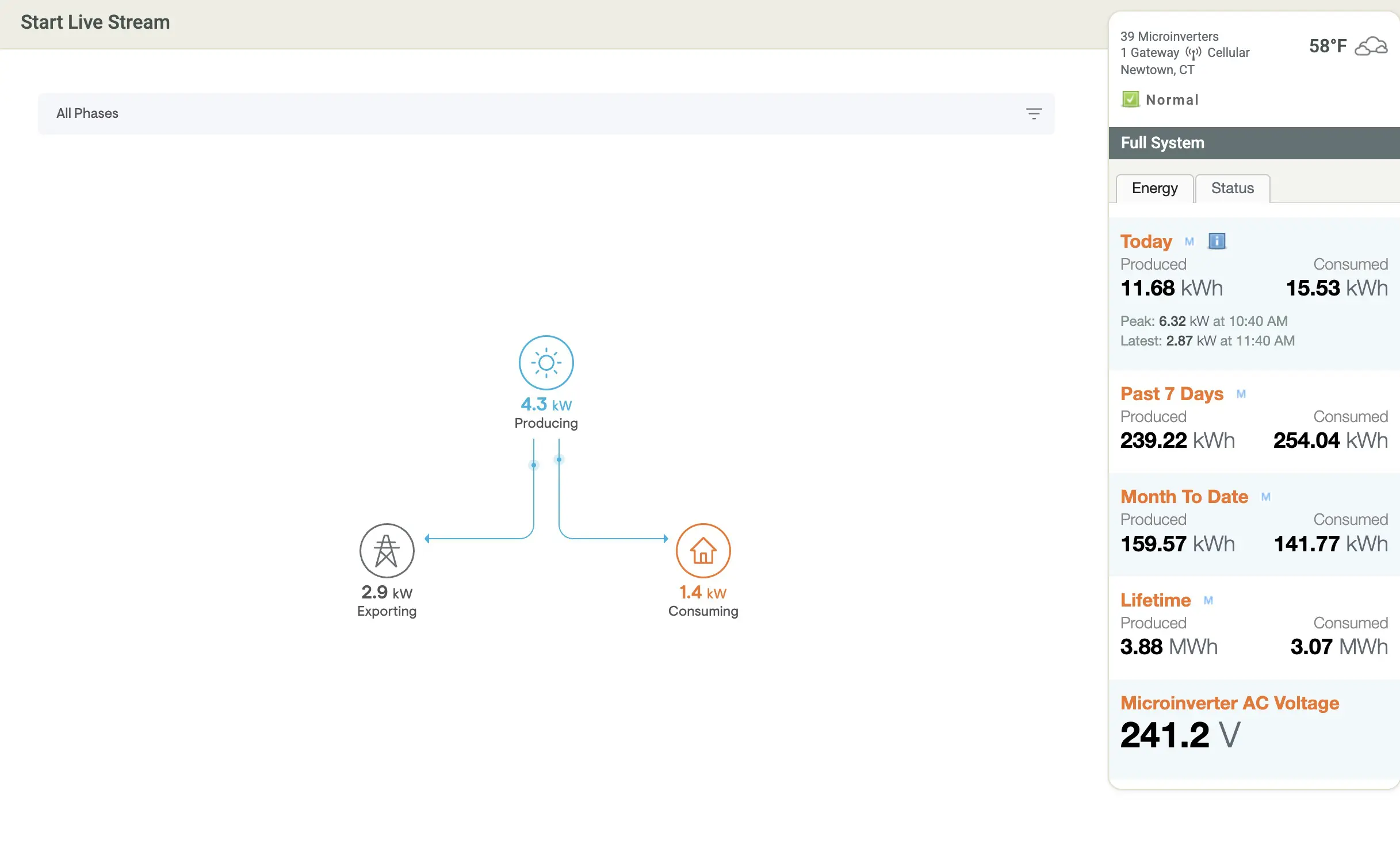Click the 141.77 kWh consumed value

pos(1330,544)
